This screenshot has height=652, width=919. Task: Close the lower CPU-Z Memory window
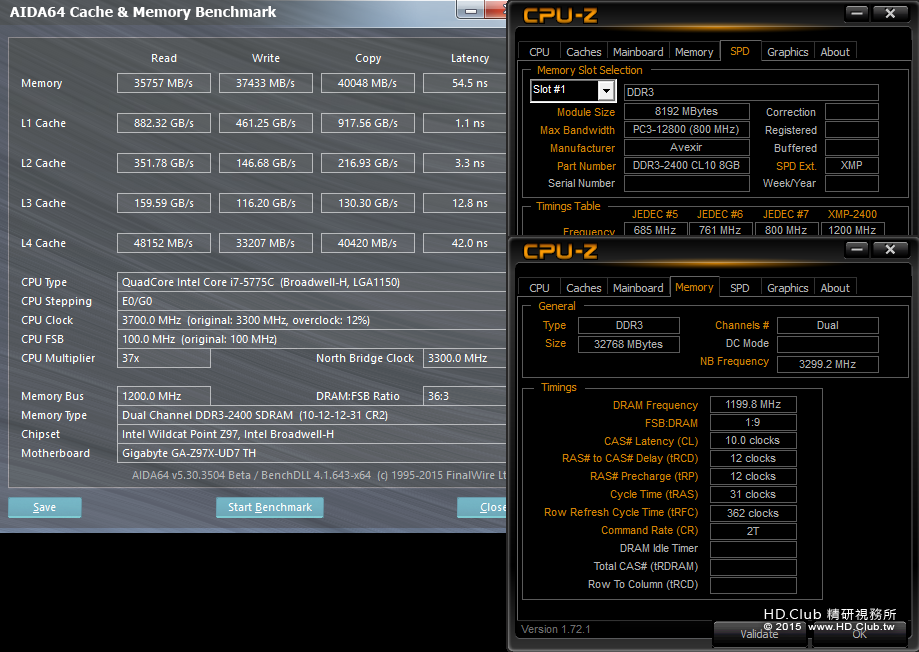tap(890, 250)
